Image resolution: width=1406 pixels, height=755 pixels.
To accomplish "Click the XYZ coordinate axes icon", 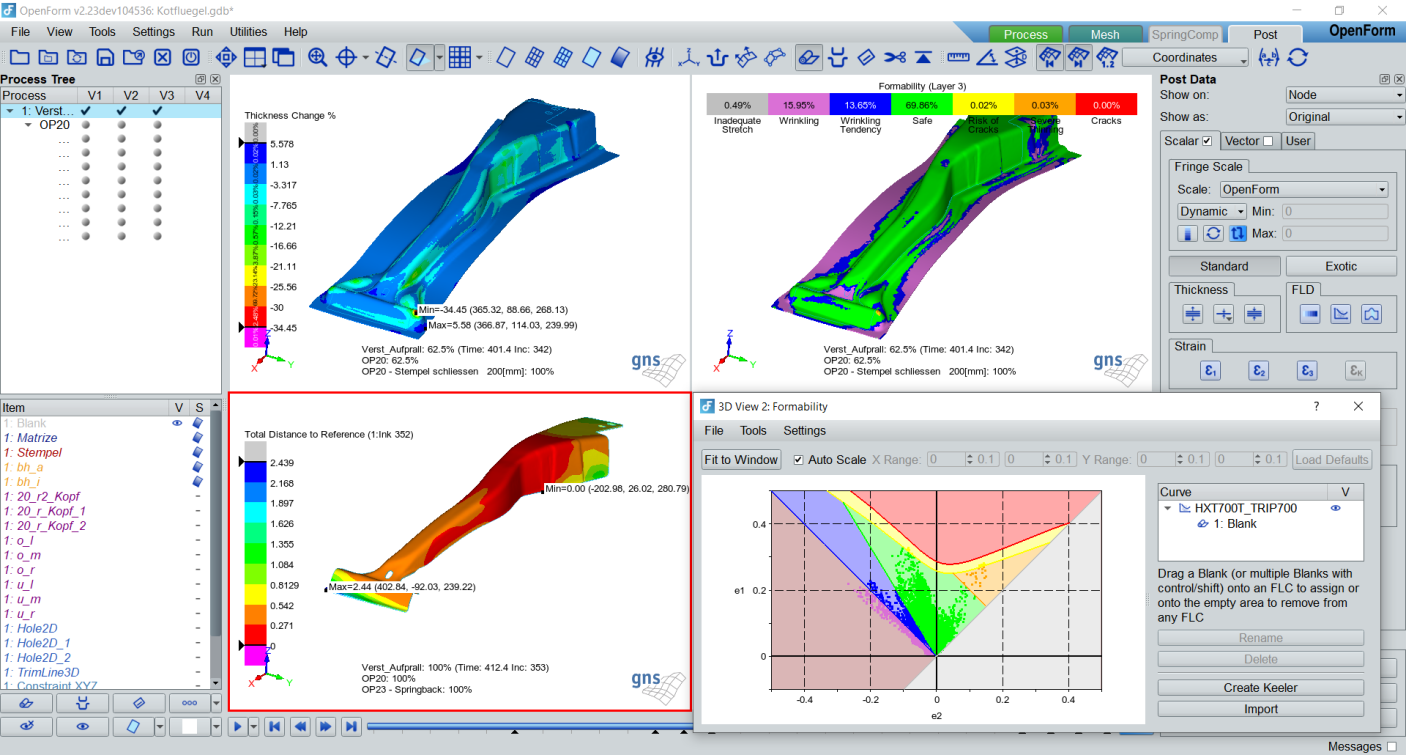I will (687, 58).
